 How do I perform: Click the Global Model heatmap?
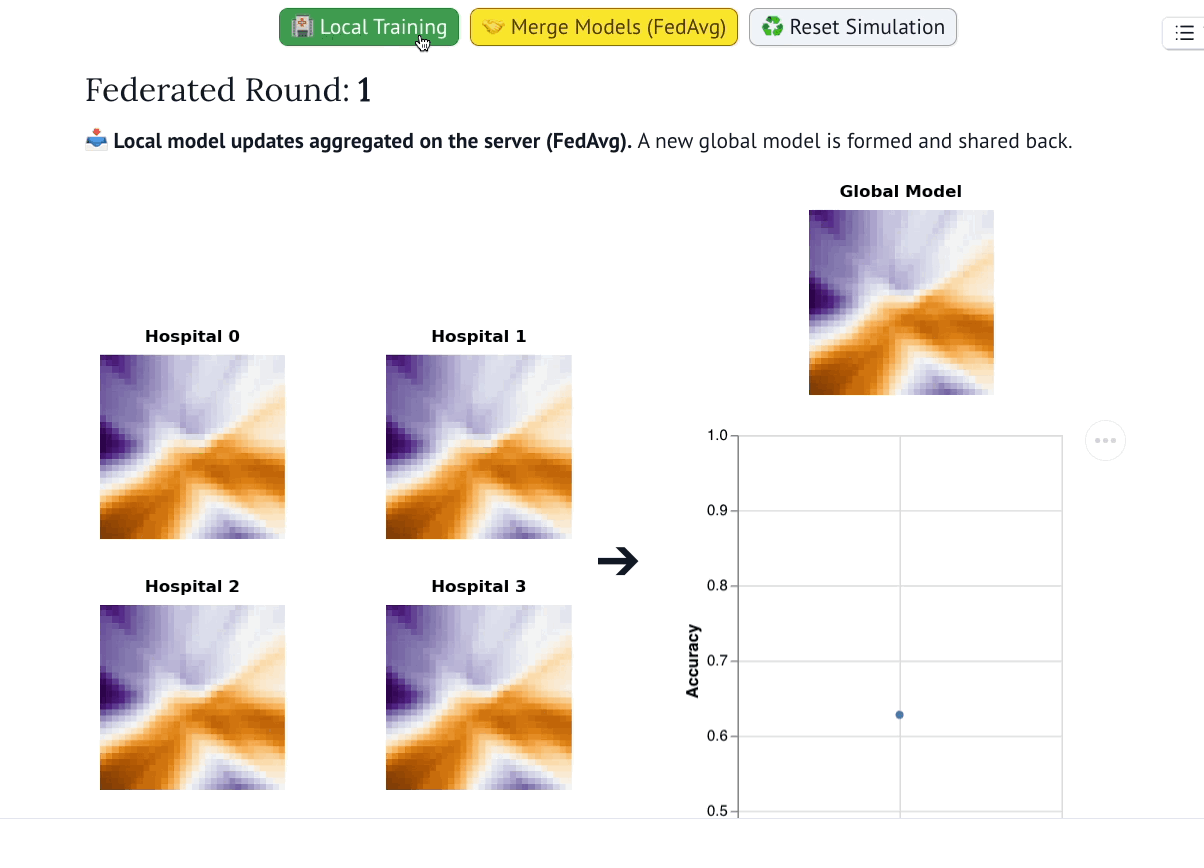[x=901, y=302]
